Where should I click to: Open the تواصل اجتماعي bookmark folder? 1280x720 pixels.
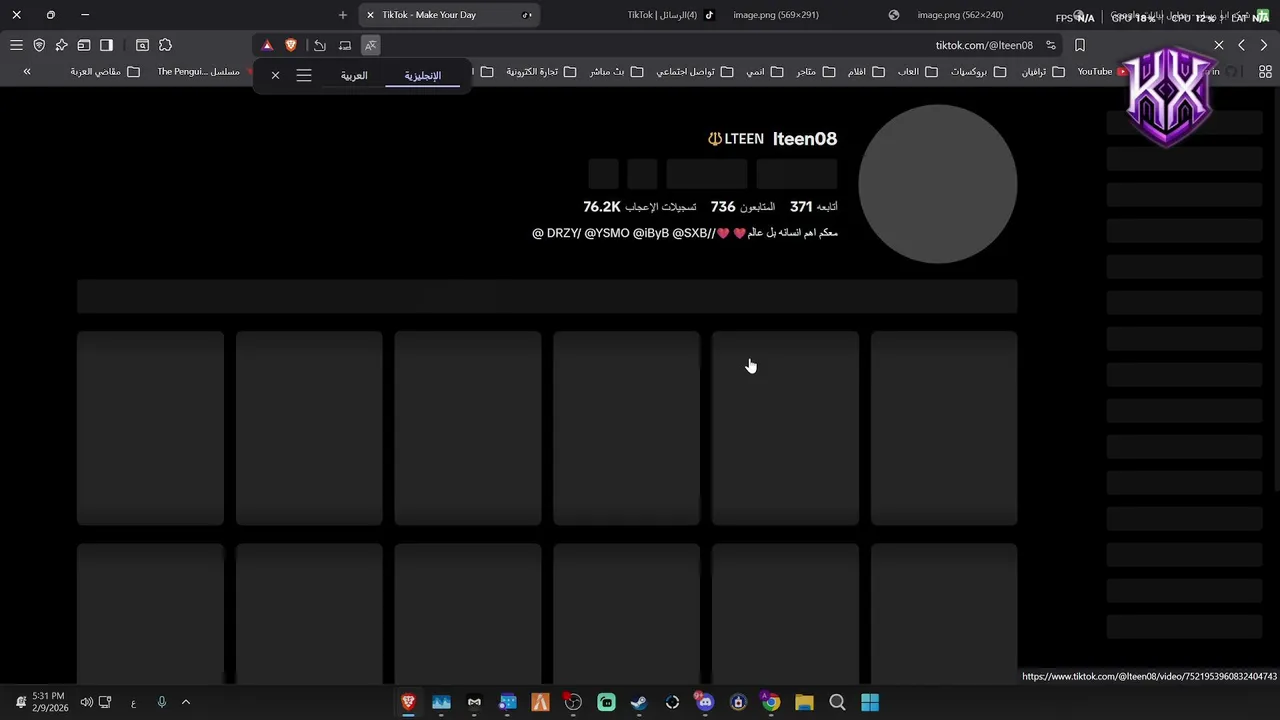coord(694,72)
